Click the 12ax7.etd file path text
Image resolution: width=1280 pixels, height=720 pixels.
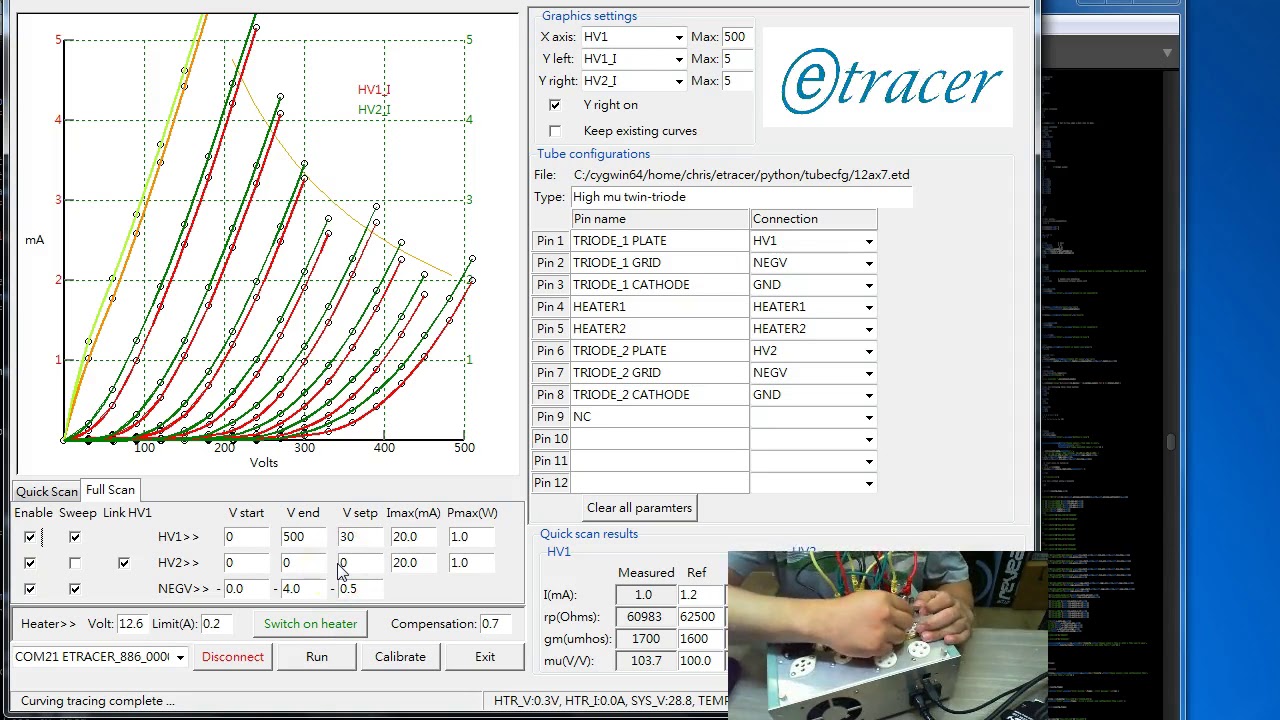tap(741, 175)
